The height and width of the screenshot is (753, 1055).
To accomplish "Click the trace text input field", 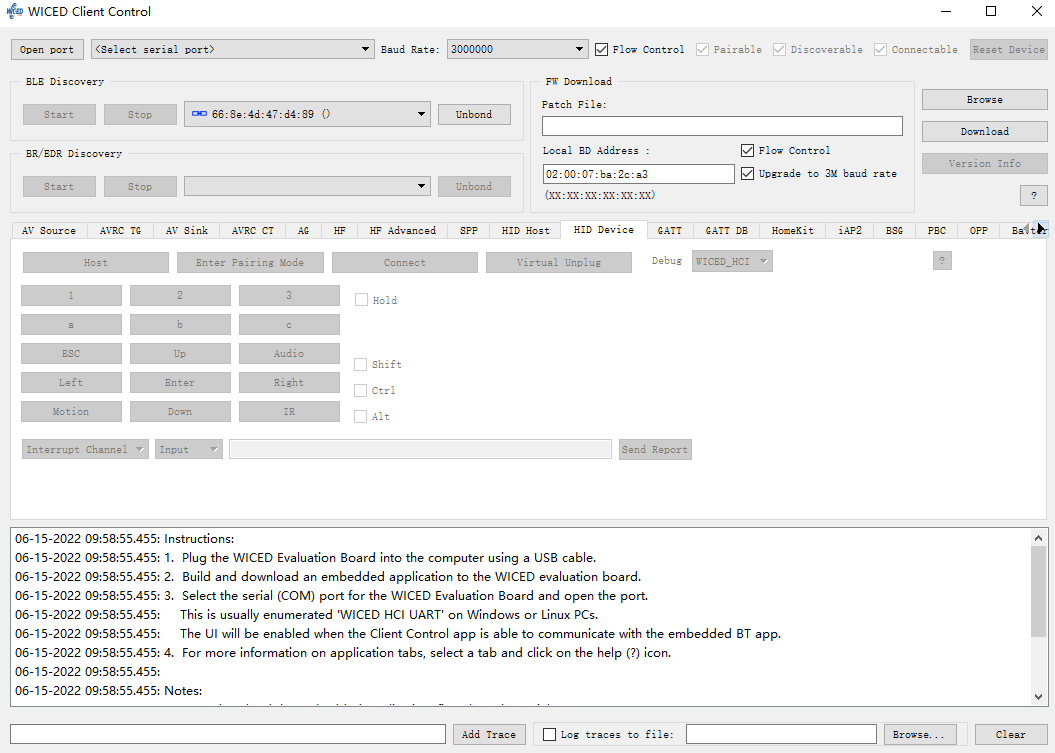I will click(228, 734).
